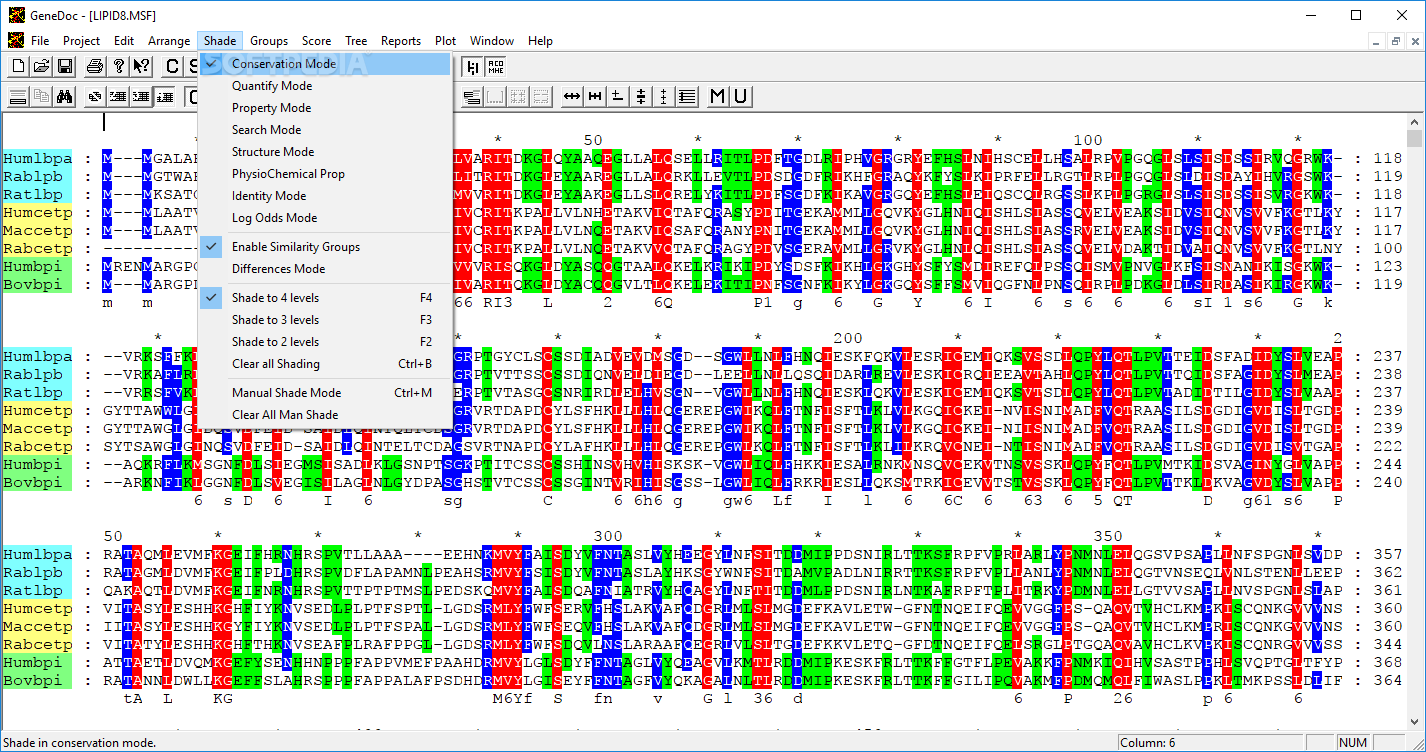Click the icon right of the double-arrow icon

(595, 97)
